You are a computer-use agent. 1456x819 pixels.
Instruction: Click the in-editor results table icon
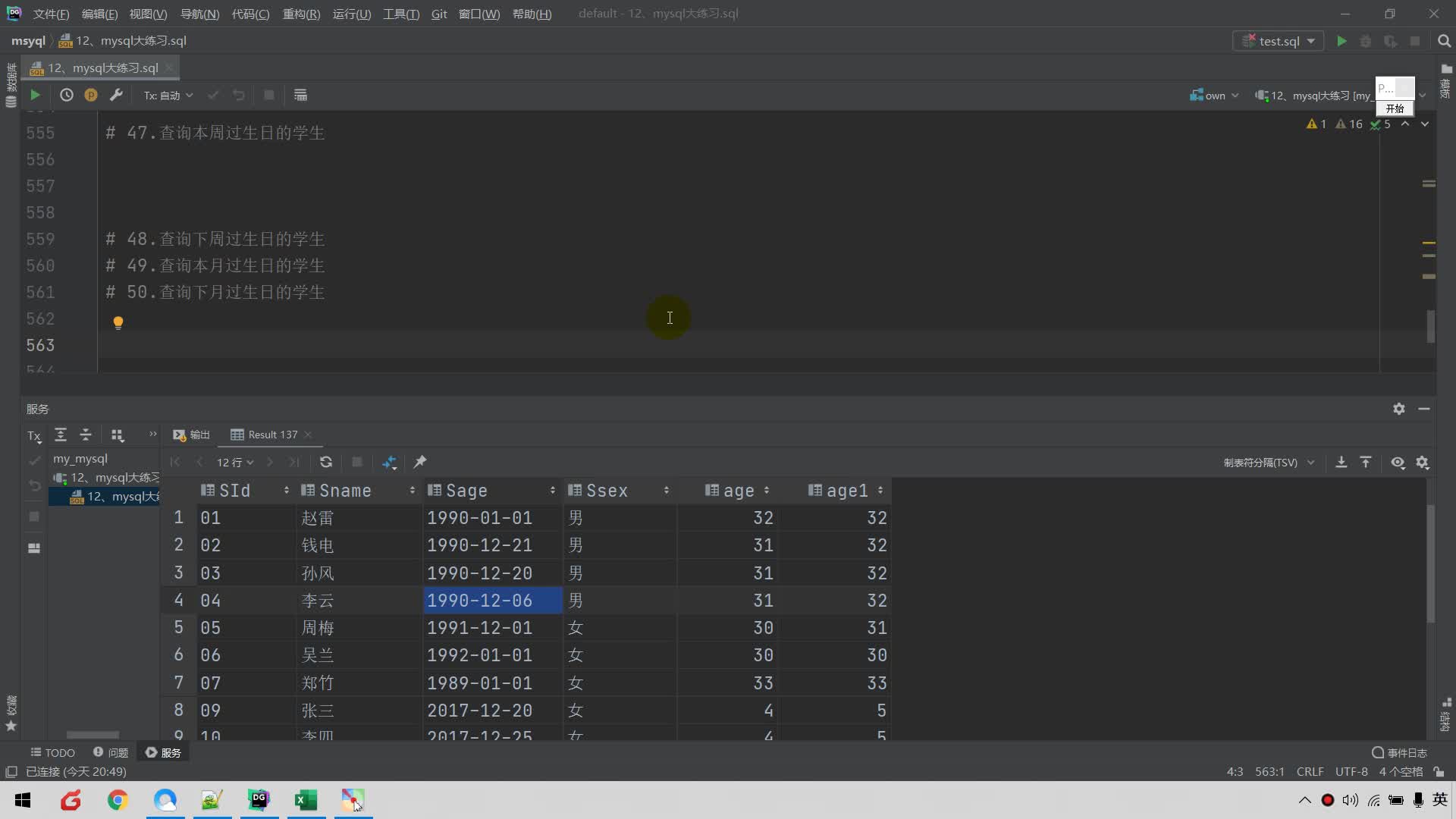(x=300, y=95)
